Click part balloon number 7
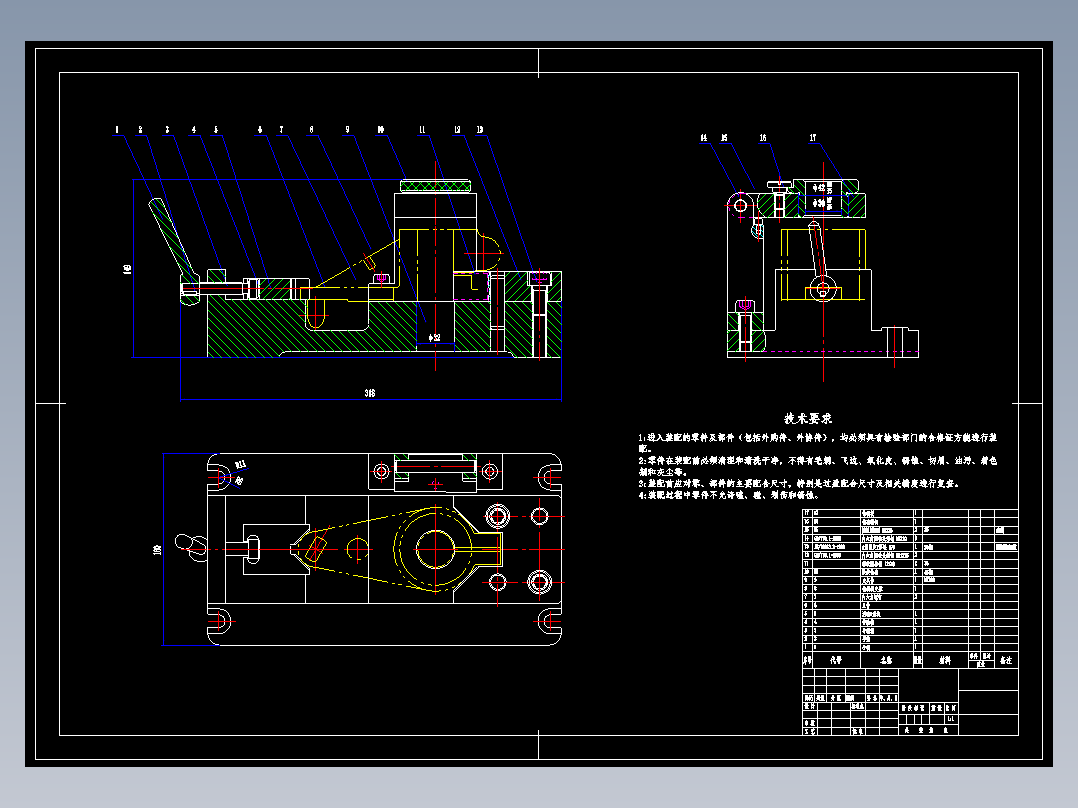The width and height of the screenshot is (1078, 808). 281,129
